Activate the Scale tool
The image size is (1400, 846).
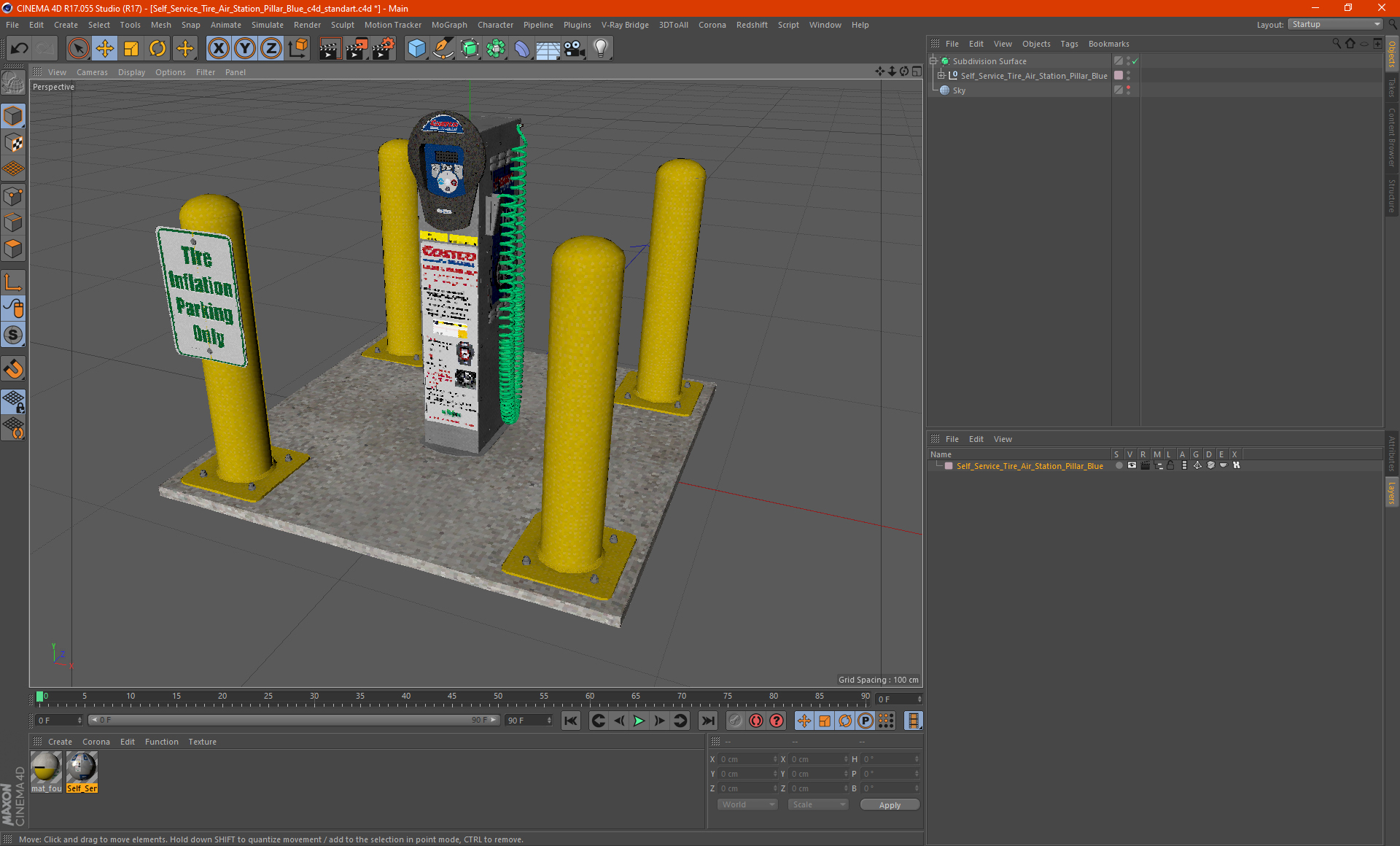coord(131,49)
